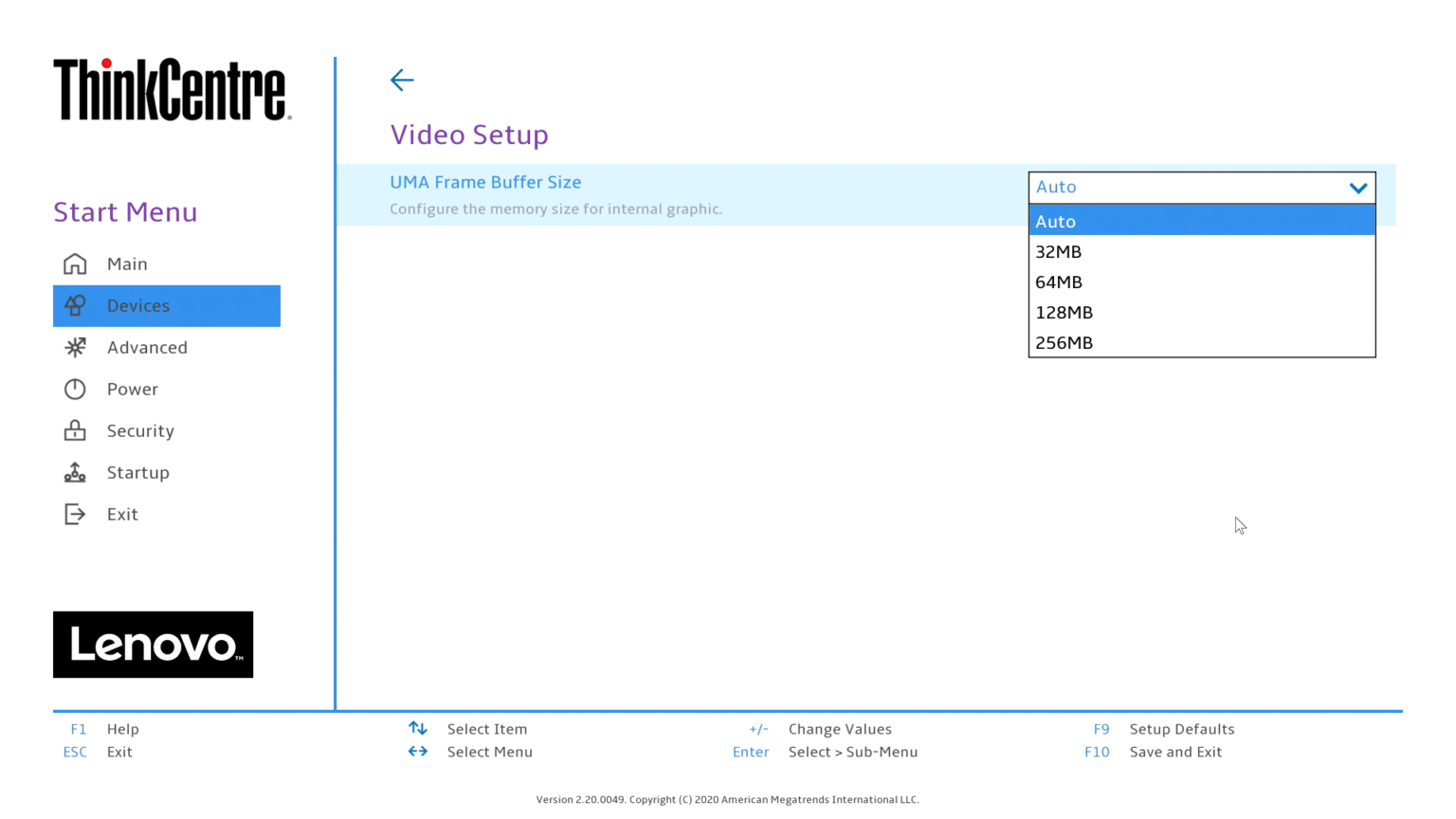This screenshot has width=1456, height=819.
Task: Click the Startup icon in sidebar
Action: (75, 472)
